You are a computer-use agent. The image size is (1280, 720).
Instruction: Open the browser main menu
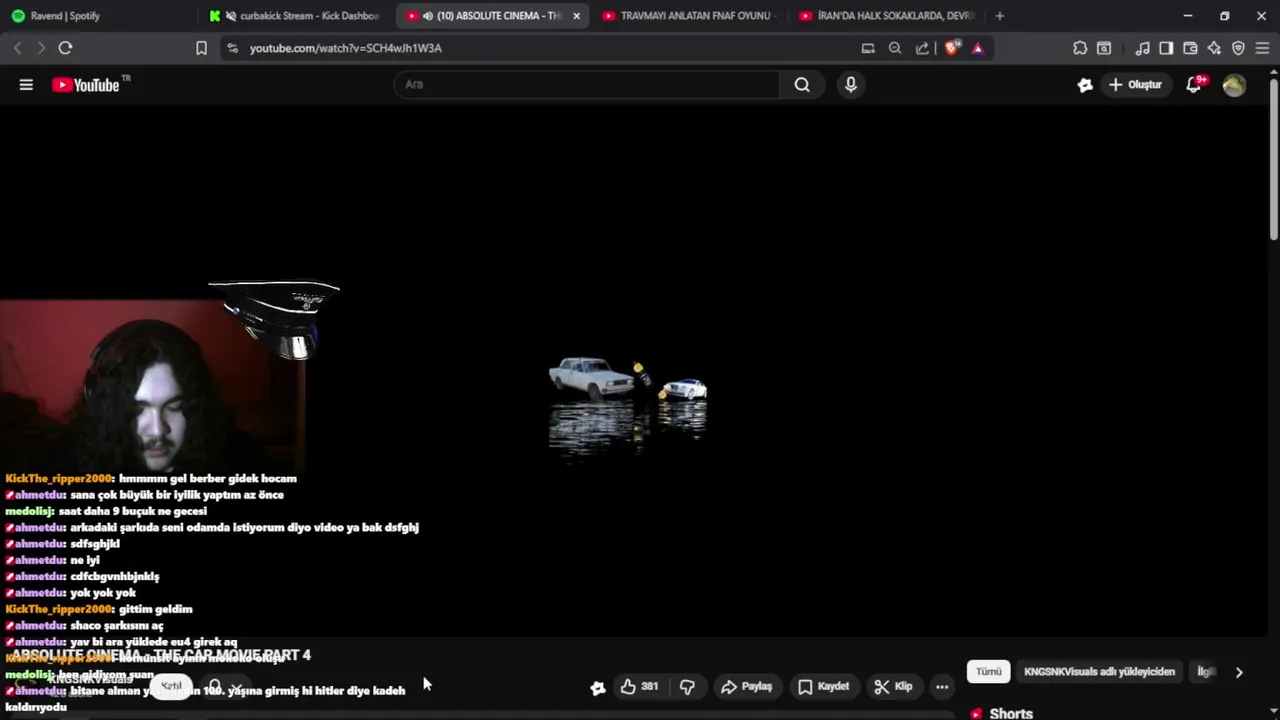point(1262,48)
